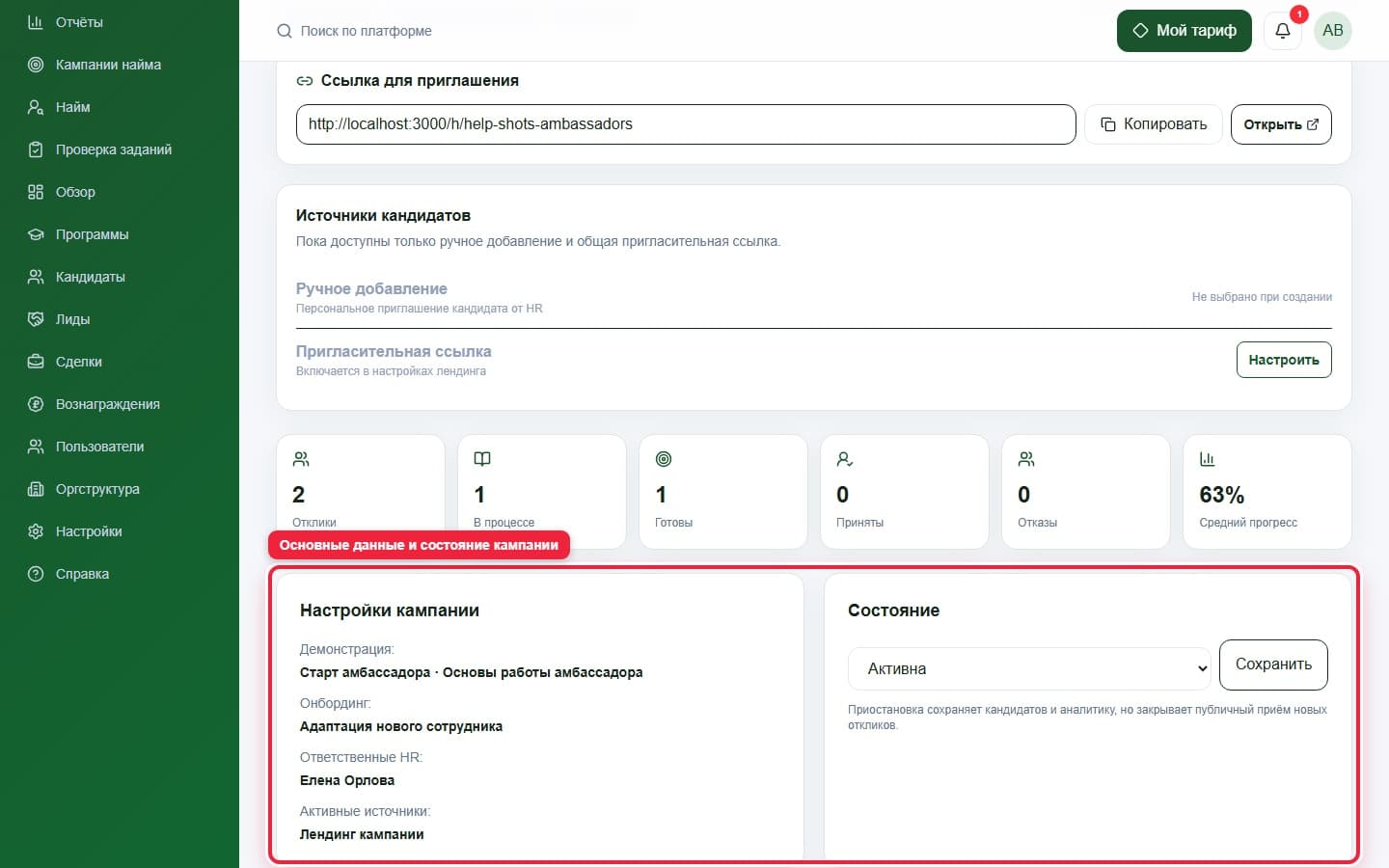Image resolution: width=1389 pixels, height=868 pixels.
Task: Click the Адаптация нового сотрудника text
Action: pyautogui.click(x=401, y=726)
